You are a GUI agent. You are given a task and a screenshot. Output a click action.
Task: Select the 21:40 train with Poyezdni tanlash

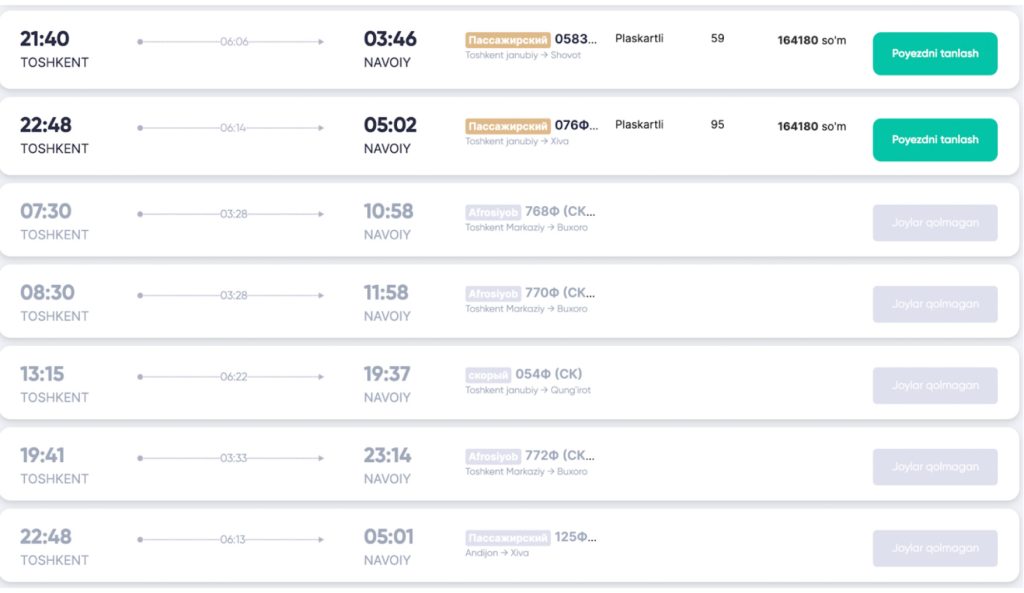click(934, 53)
